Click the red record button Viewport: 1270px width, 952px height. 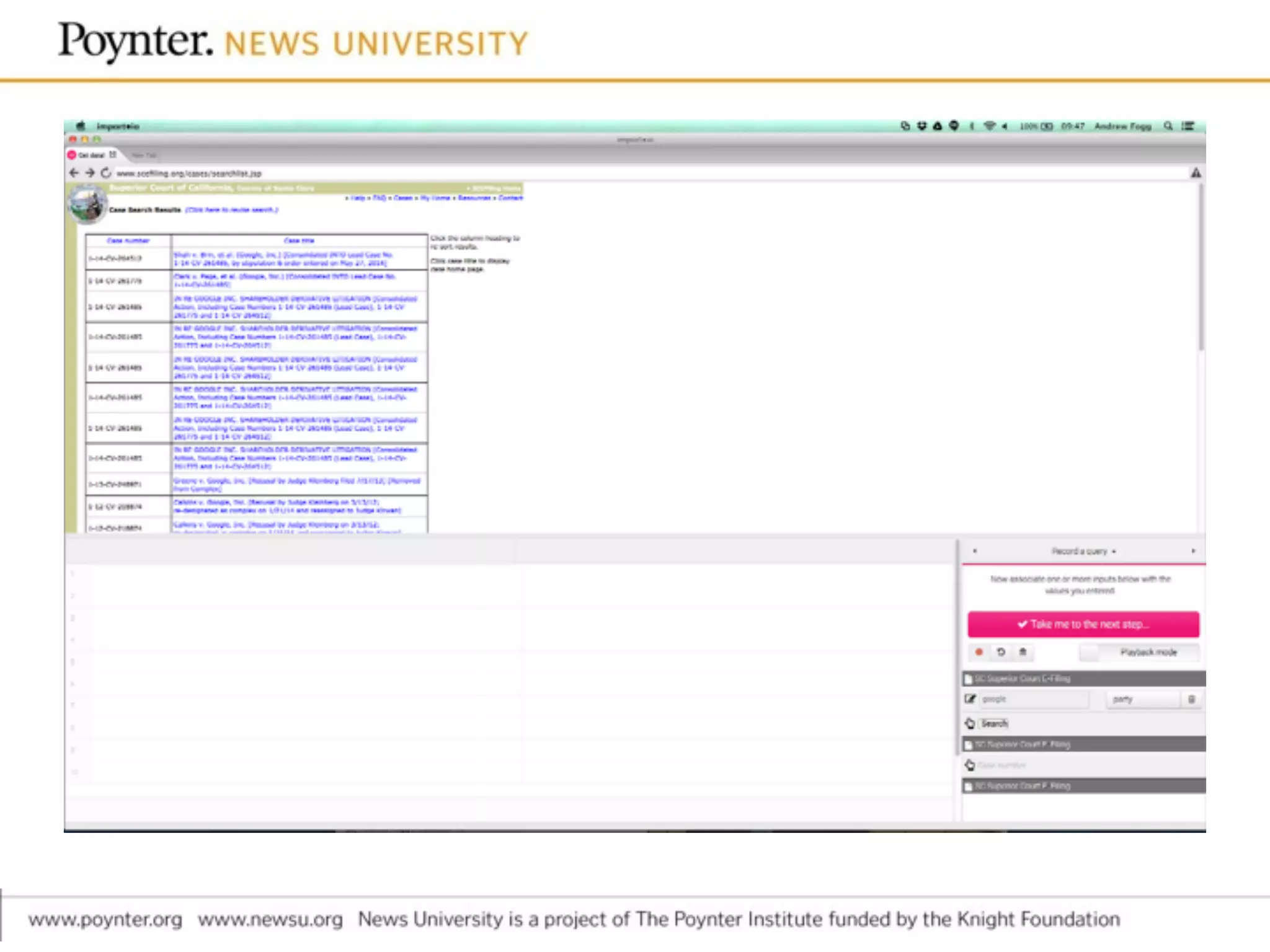click(x=979, y=652)
